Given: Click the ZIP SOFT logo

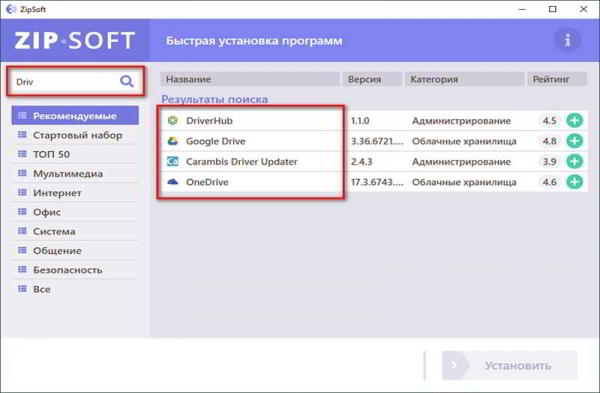Looking at the screenshot, I should coord(75,41).
